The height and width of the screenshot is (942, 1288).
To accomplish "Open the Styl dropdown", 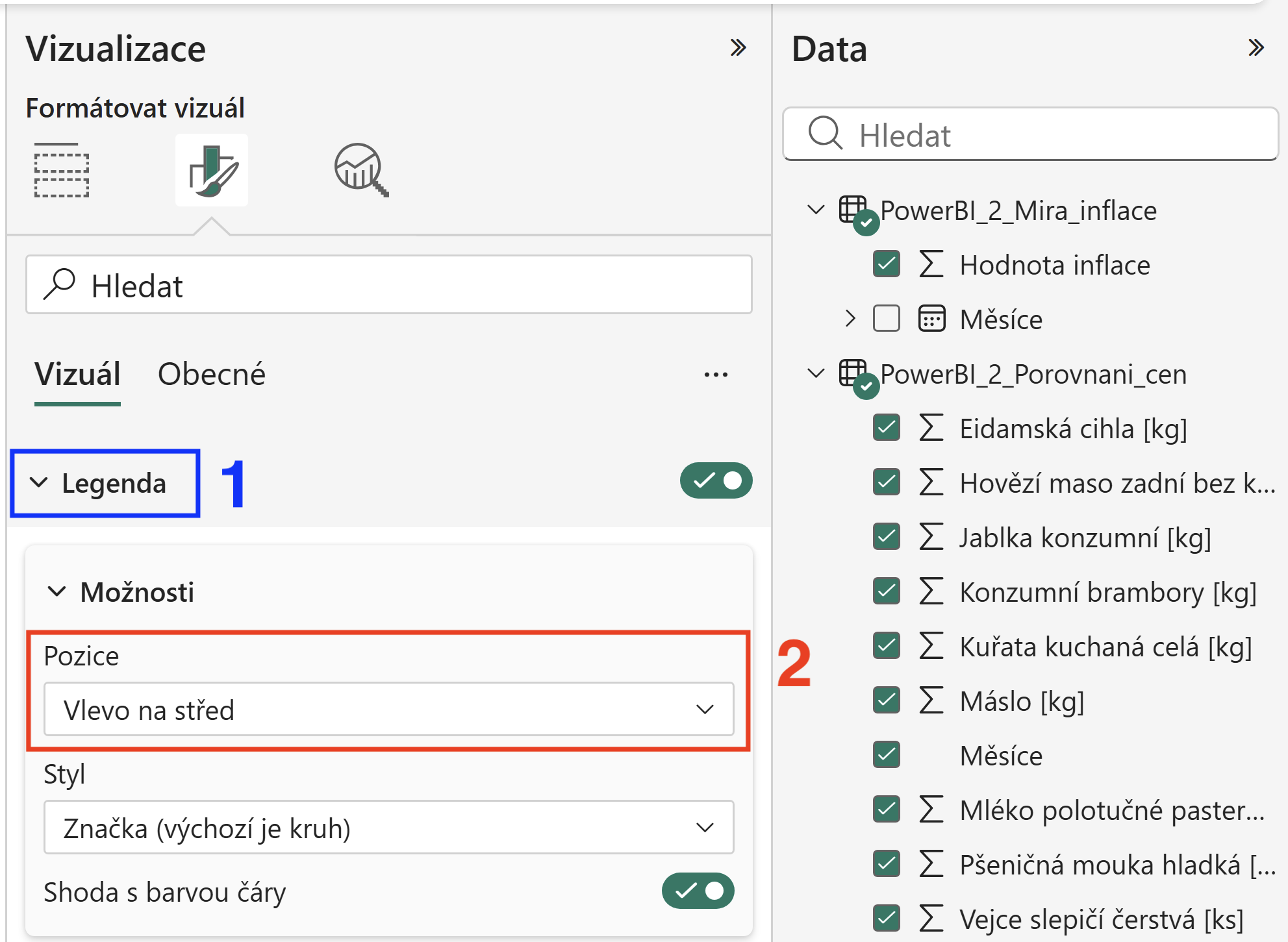I will point(388,827).
